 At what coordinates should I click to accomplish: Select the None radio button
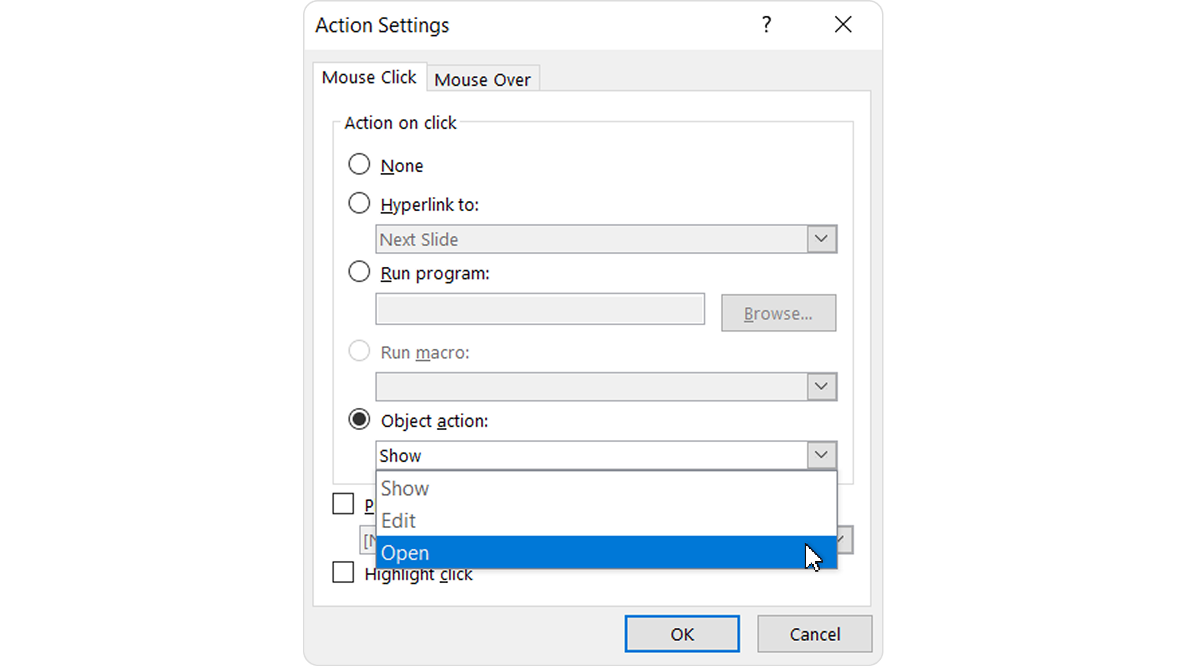click(359, 164)
